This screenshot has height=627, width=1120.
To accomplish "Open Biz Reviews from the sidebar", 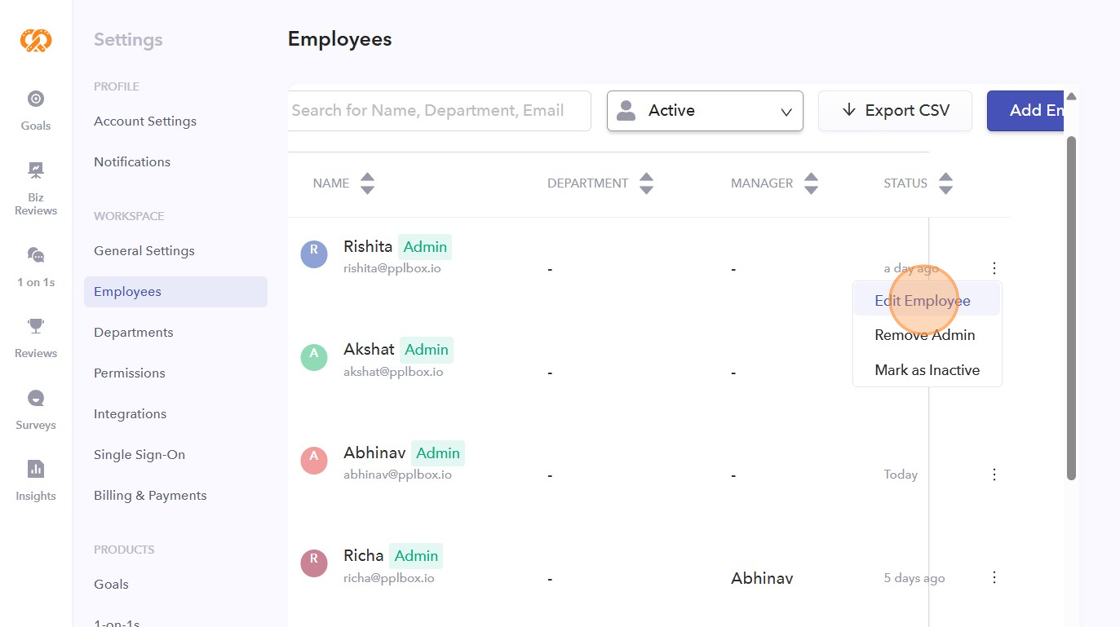I will [36, 170].
